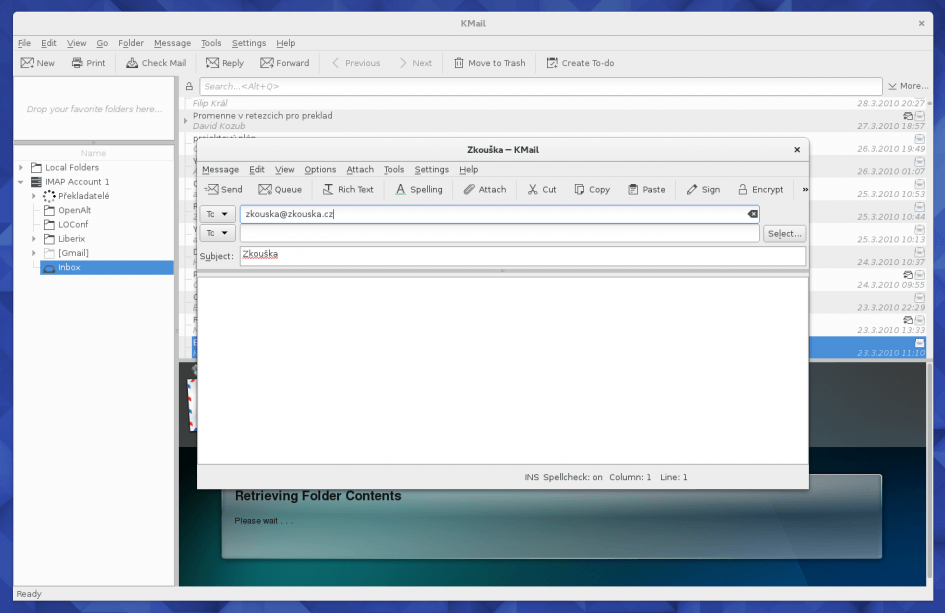Open the Message menu in composer window
945x613 pixels.
click(221, 169)
